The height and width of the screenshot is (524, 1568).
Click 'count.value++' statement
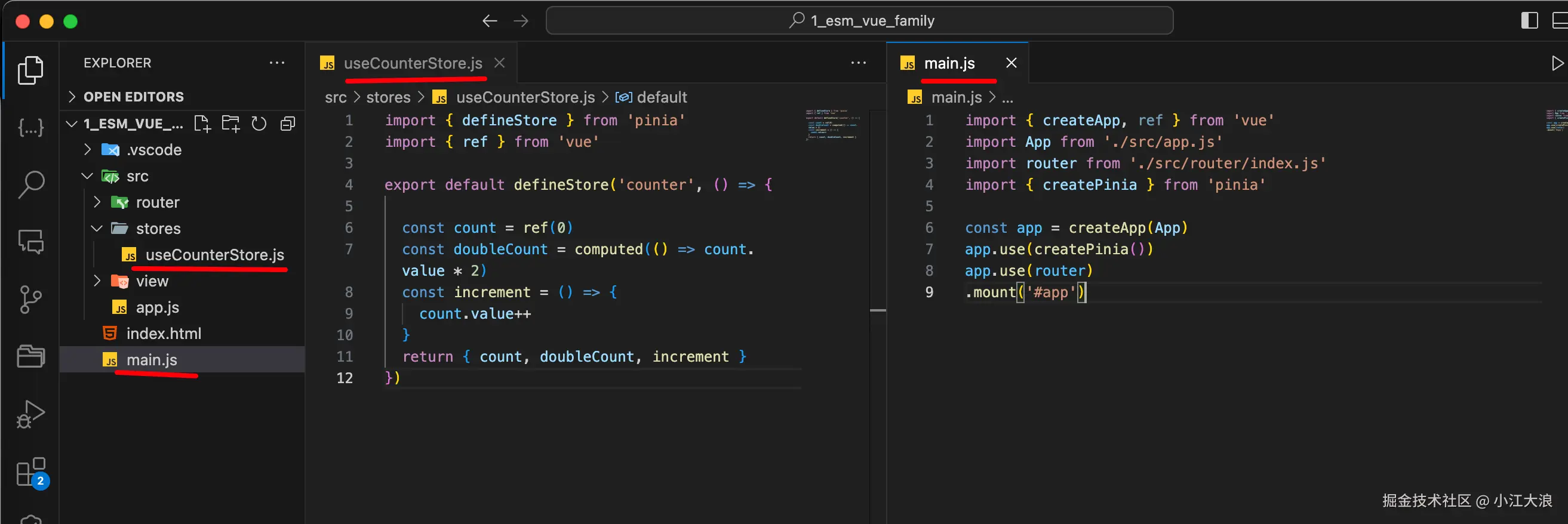tap(475, 314)
